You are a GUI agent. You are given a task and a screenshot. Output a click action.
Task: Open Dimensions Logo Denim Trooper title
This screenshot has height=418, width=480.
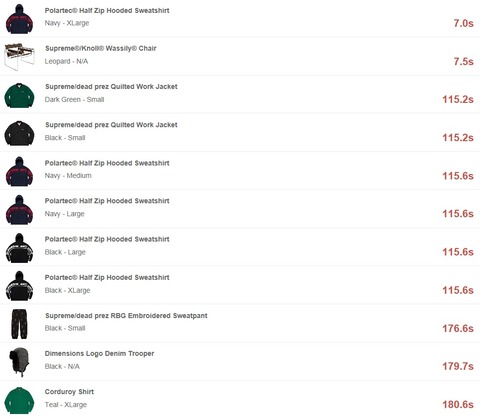click(99, 353)
